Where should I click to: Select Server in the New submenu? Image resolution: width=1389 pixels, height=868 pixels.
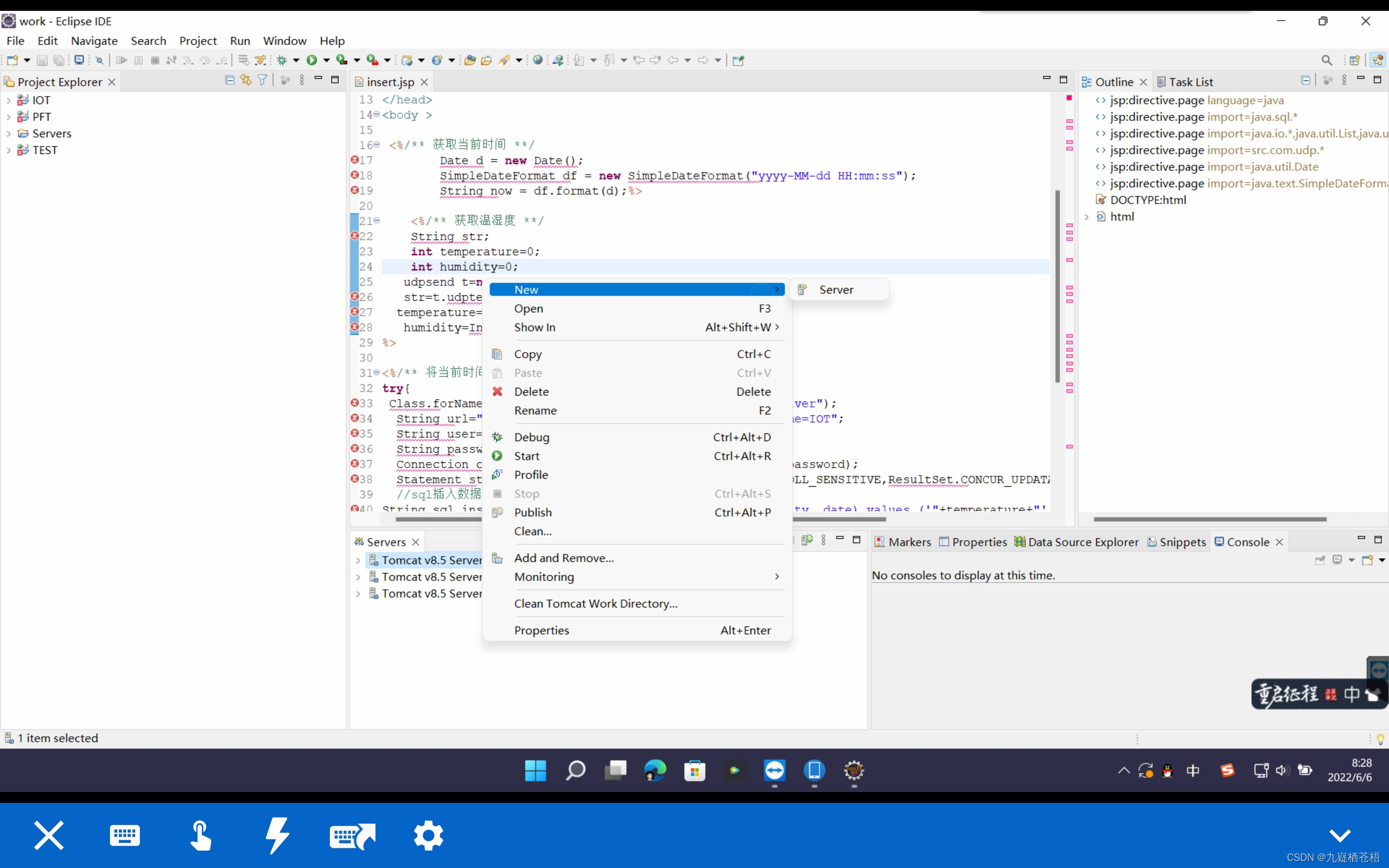click(836, 290)
